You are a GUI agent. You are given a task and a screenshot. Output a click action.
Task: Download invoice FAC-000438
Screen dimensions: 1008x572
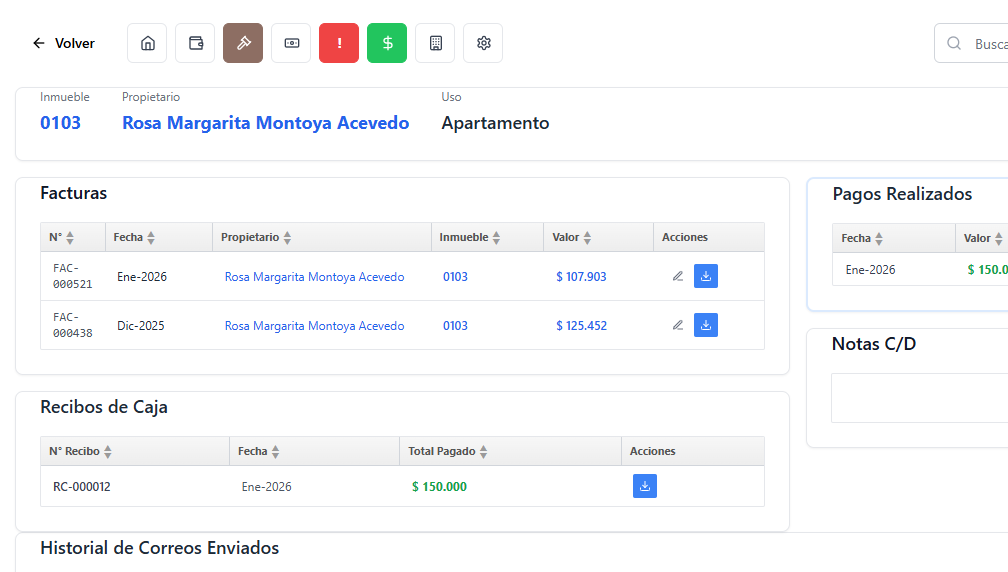coord(706,325)
